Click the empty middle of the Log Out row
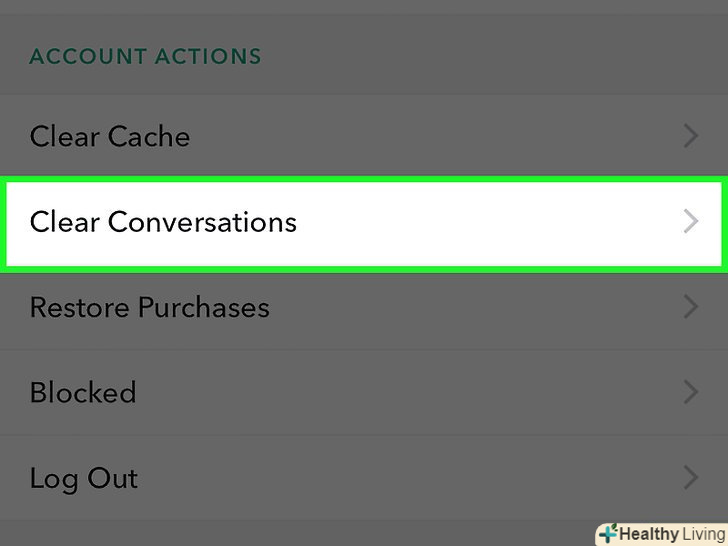 coord(400,478)
